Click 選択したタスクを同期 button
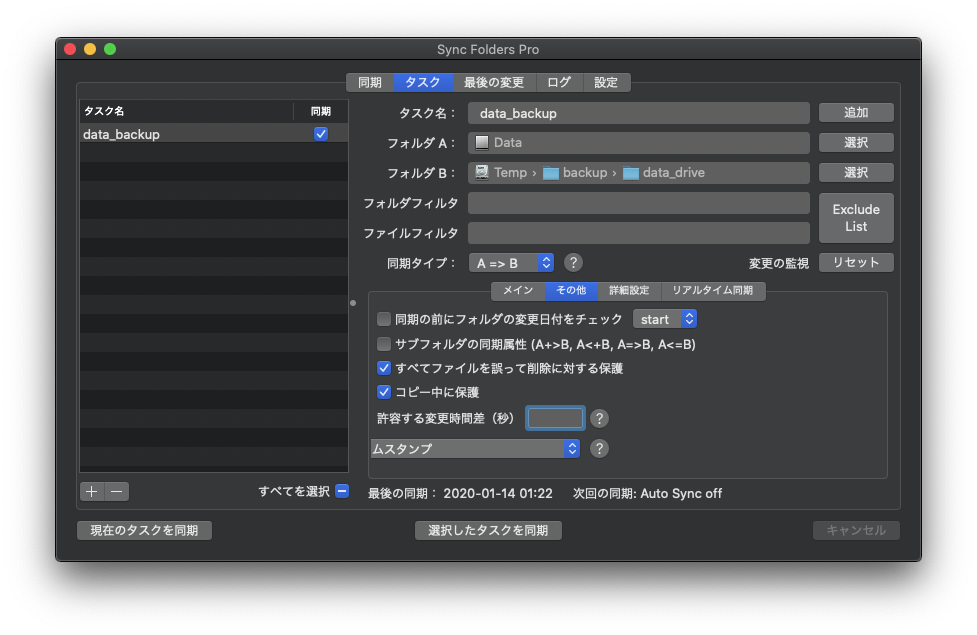Viewport: 977px width, 635px height. 488,530
